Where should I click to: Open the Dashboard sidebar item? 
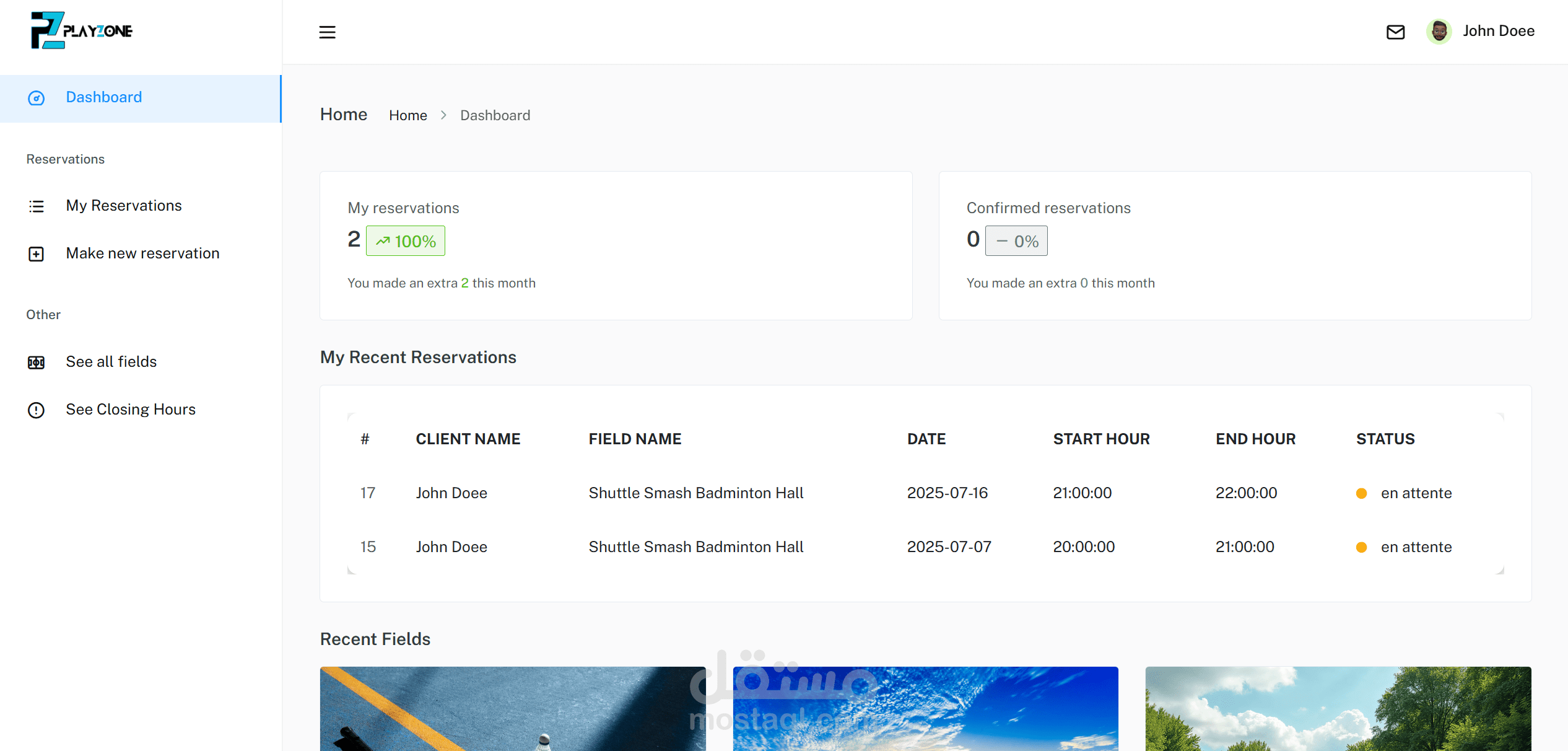click(104, 97)
